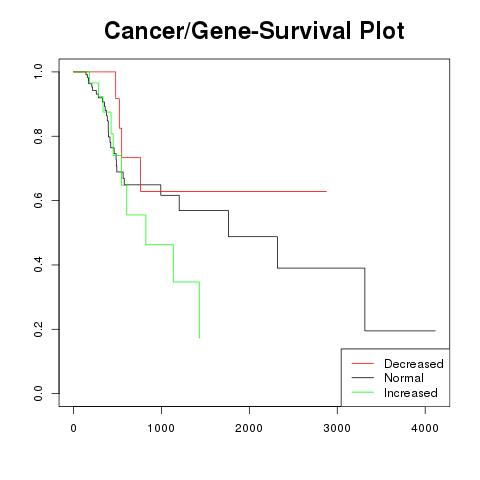Click the 3000 x-axis tick label
The height and width of the screenshot is (480, 480).
[x=337, y=428]
